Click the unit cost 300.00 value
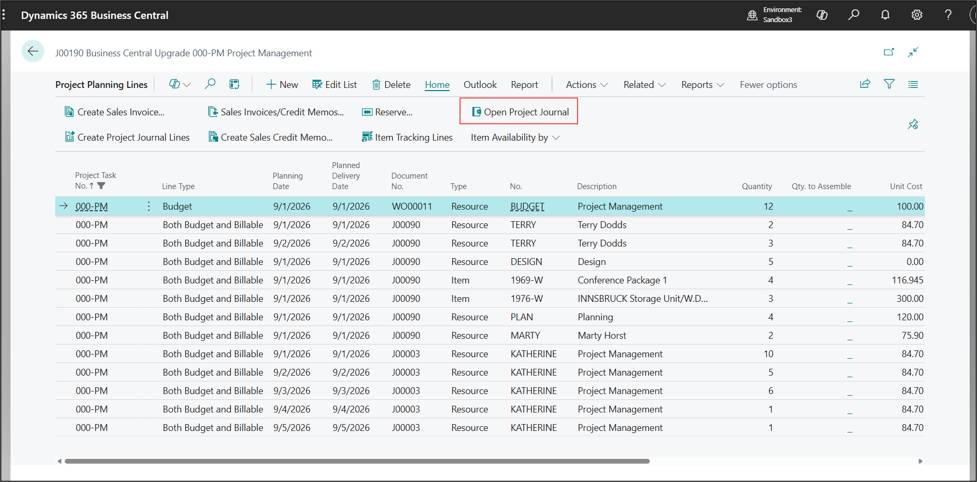Screen dimensions: 977x482 [x=910, y=299]
